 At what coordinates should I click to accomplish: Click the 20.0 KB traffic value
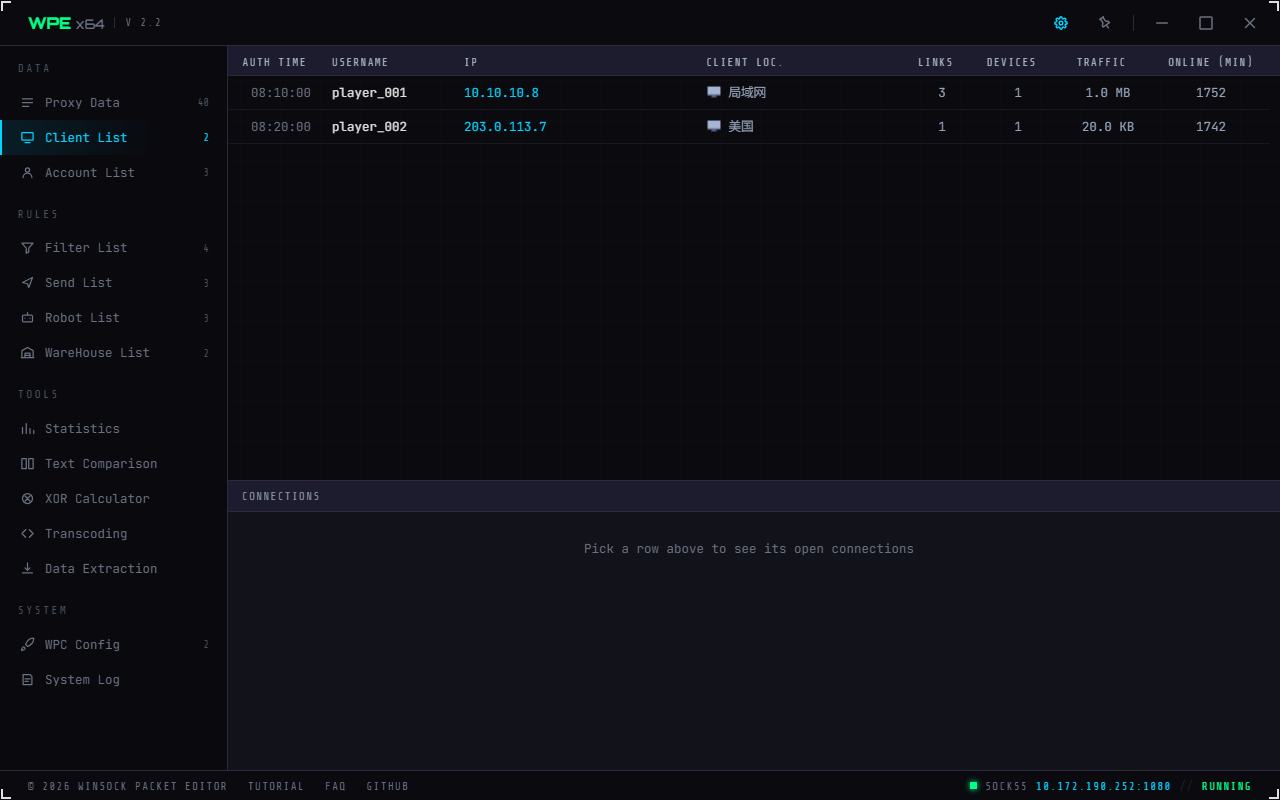1108,127
